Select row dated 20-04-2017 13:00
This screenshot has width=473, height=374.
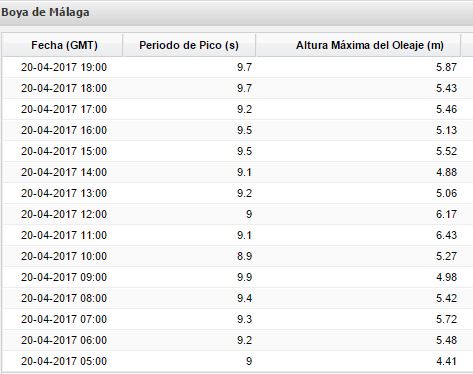point(231,193)
